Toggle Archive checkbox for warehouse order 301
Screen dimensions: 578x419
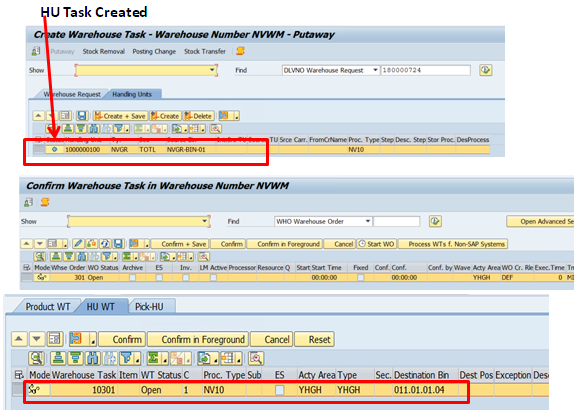click(x=132, y=277)
